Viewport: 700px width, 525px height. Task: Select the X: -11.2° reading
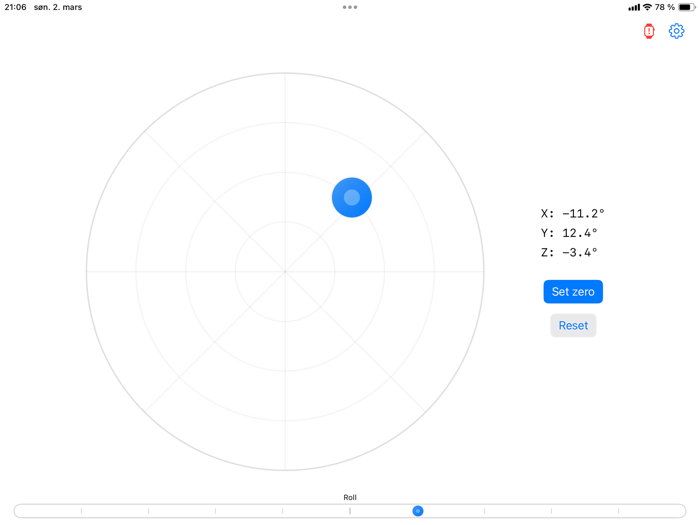click(x=572, y=213)
